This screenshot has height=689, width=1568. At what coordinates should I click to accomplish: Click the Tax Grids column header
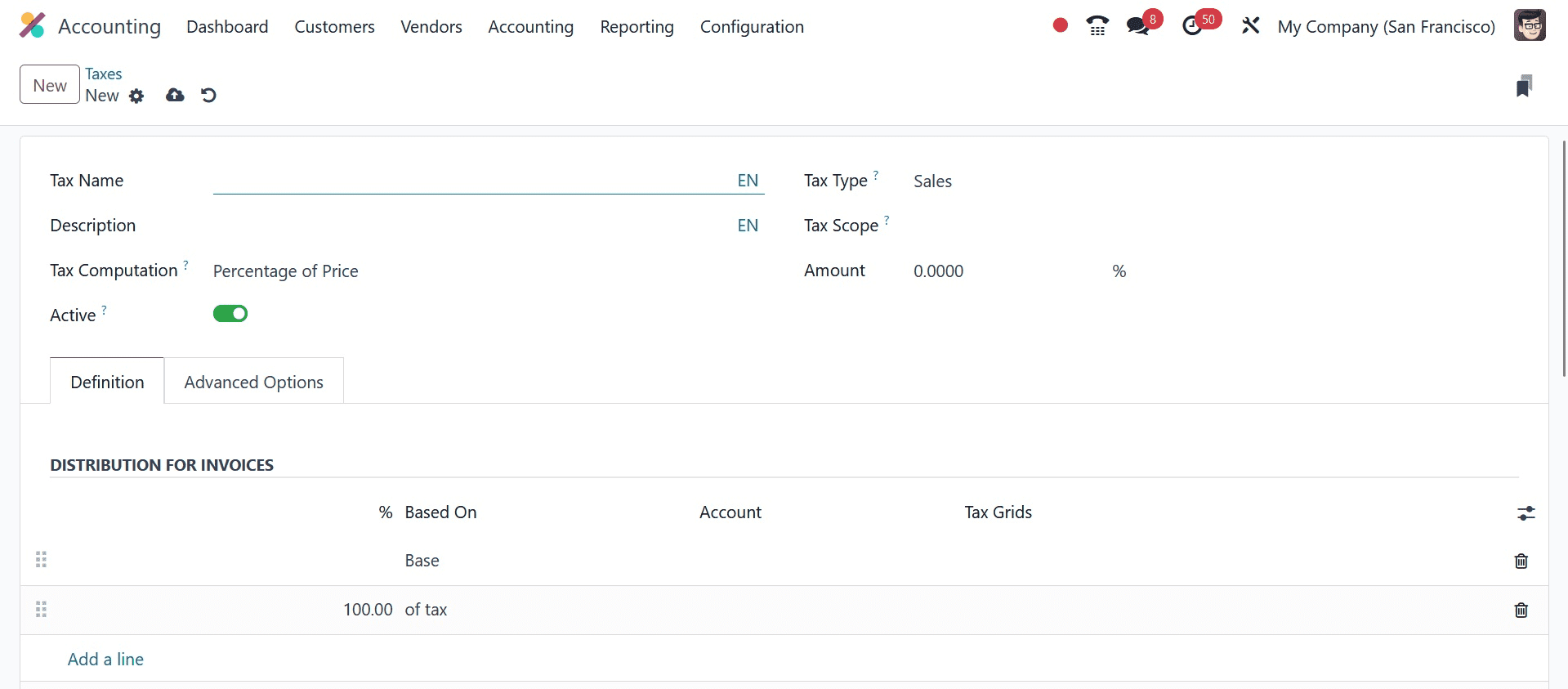click(998, 512)
